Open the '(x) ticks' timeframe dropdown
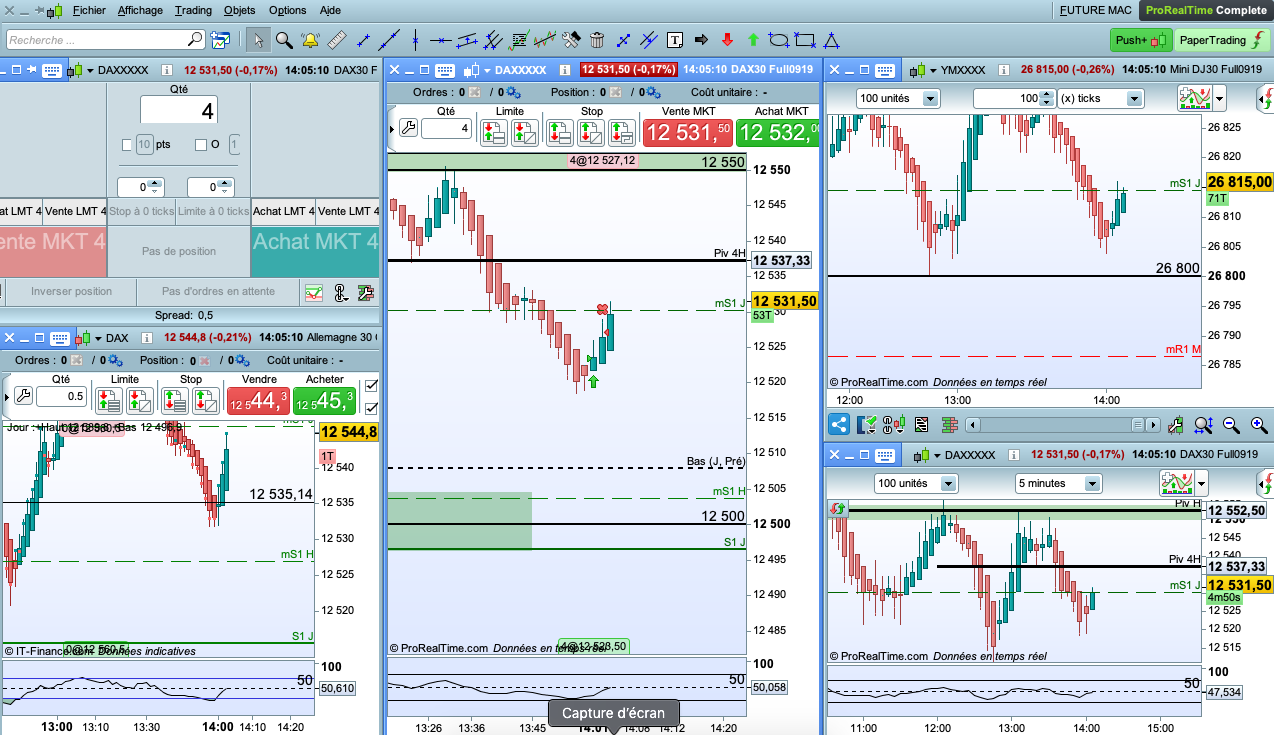The image size is (1274, 735). (1100, 98)
